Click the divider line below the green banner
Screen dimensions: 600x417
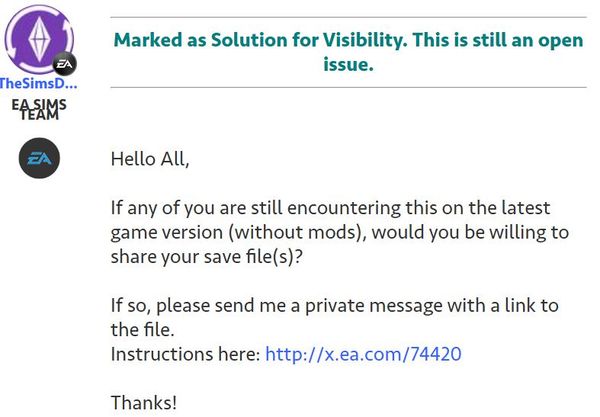coord(348,87)
